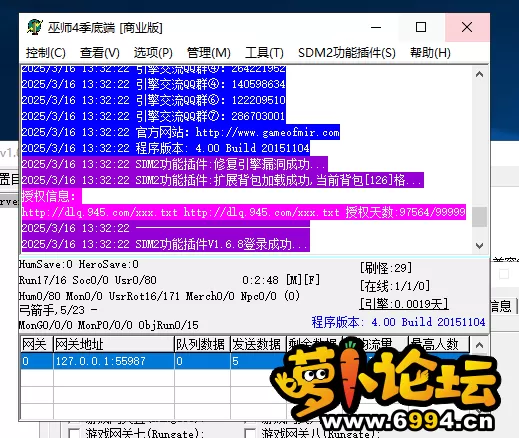Click blue 程序版本 4.00 Build label
The width and height of the screenshot is (519, 438).
[398, 322]
